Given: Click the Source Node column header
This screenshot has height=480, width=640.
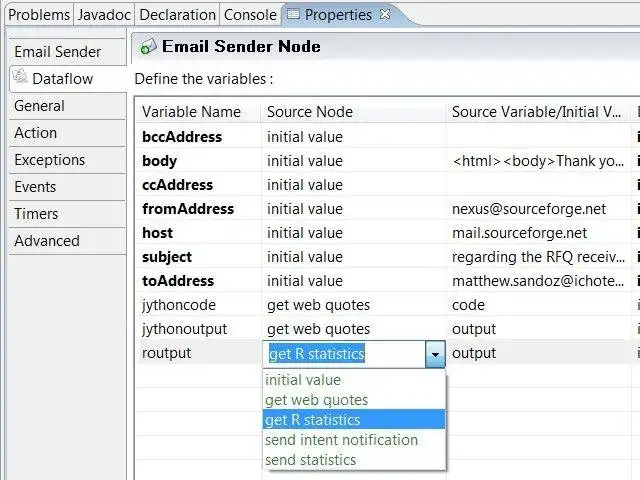Looking at the screenshot, I should 310,112.
